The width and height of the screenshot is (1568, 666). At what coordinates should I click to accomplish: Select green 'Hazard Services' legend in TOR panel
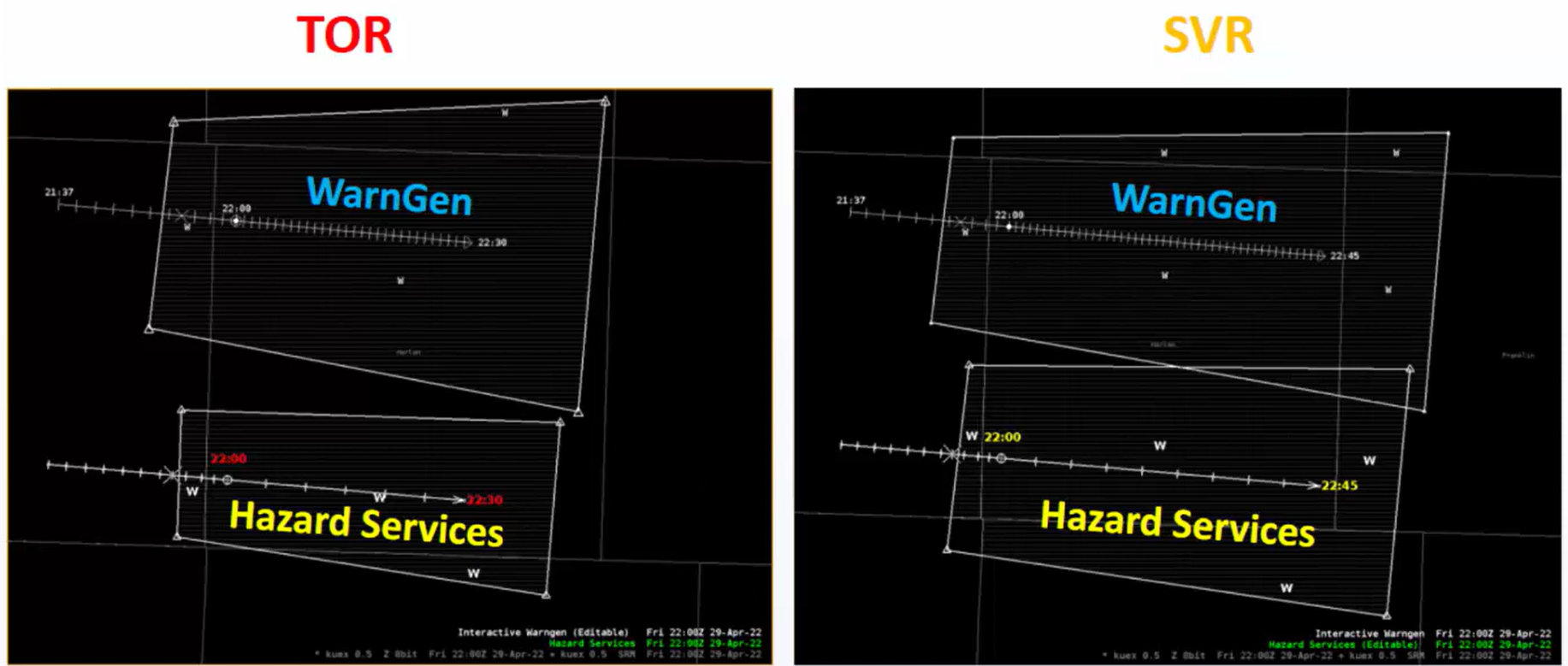pos(592,643)
